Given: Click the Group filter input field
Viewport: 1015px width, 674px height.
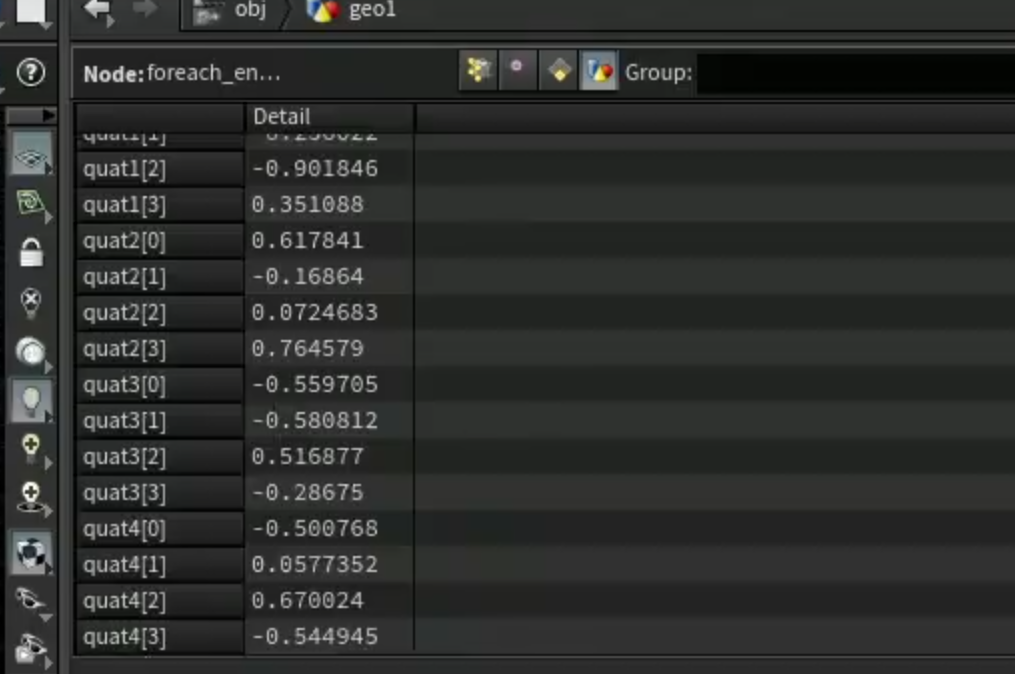Looking at the screenshot, I should click(x=855, y=73).
